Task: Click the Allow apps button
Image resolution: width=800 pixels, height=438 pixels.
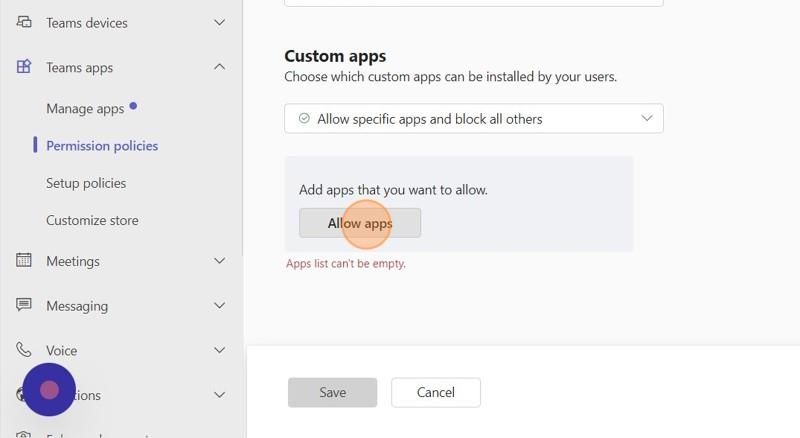Action: (360, 223)
